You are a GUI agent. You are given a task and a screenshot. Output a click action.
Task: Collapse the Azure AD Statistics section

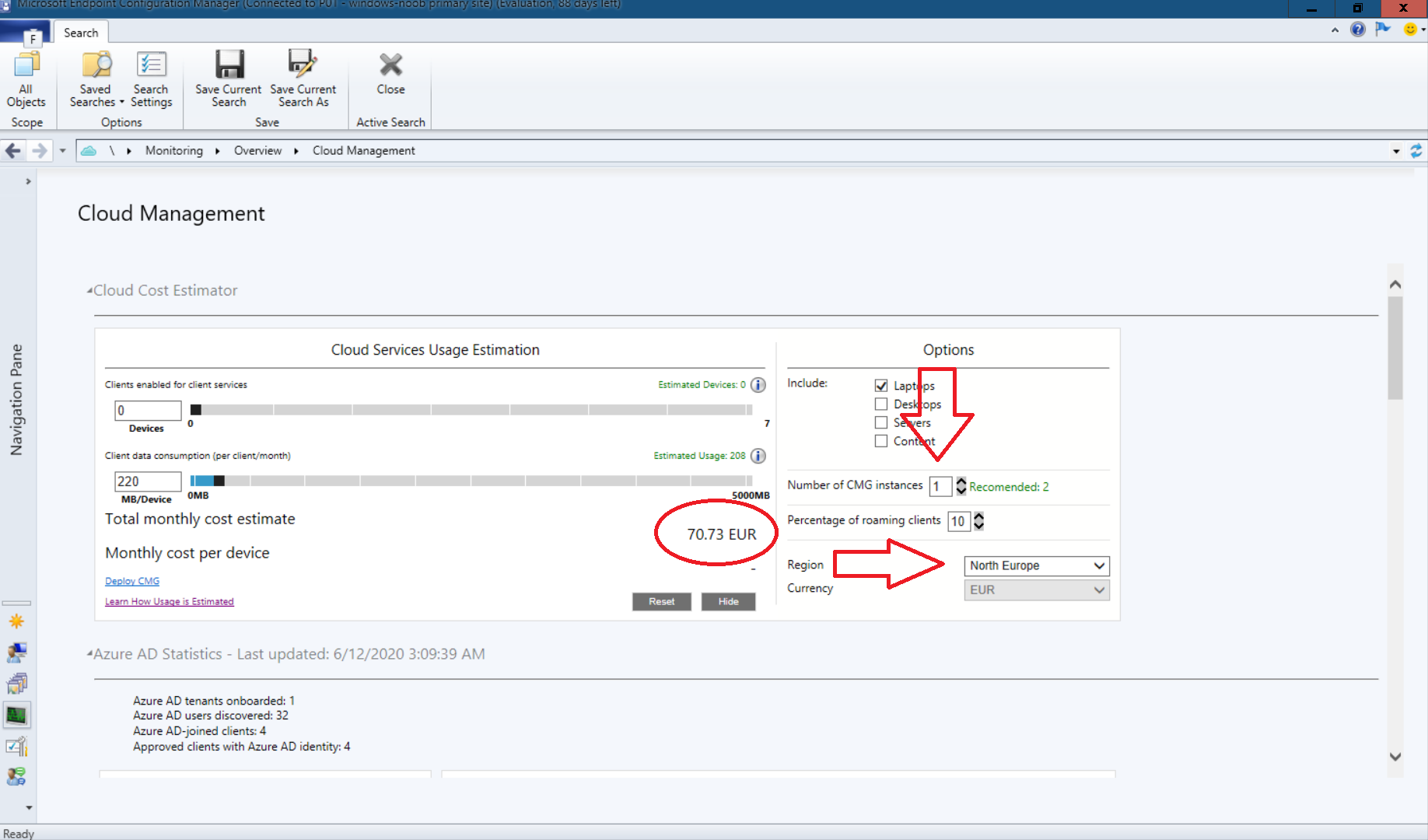pos(89,654)
